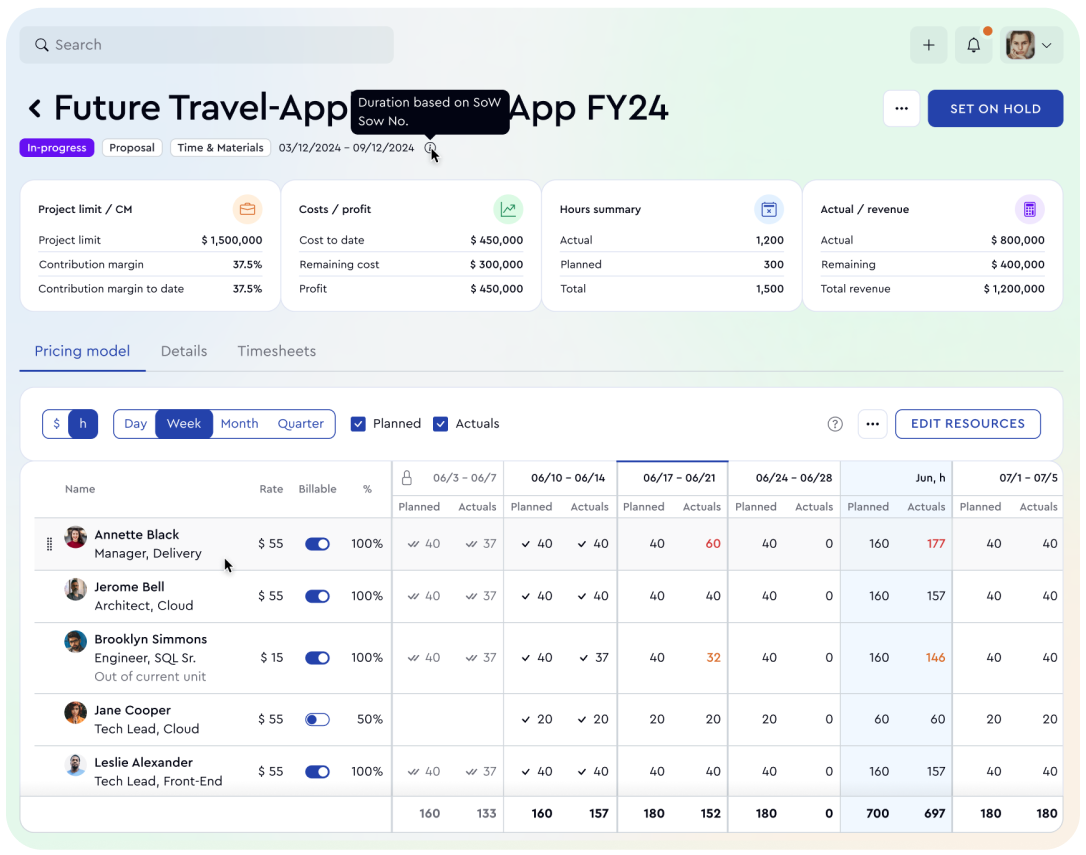Go back with arrow beside Future Travel-App
This screenshot has width=1086, height=855.
[35, 108]
